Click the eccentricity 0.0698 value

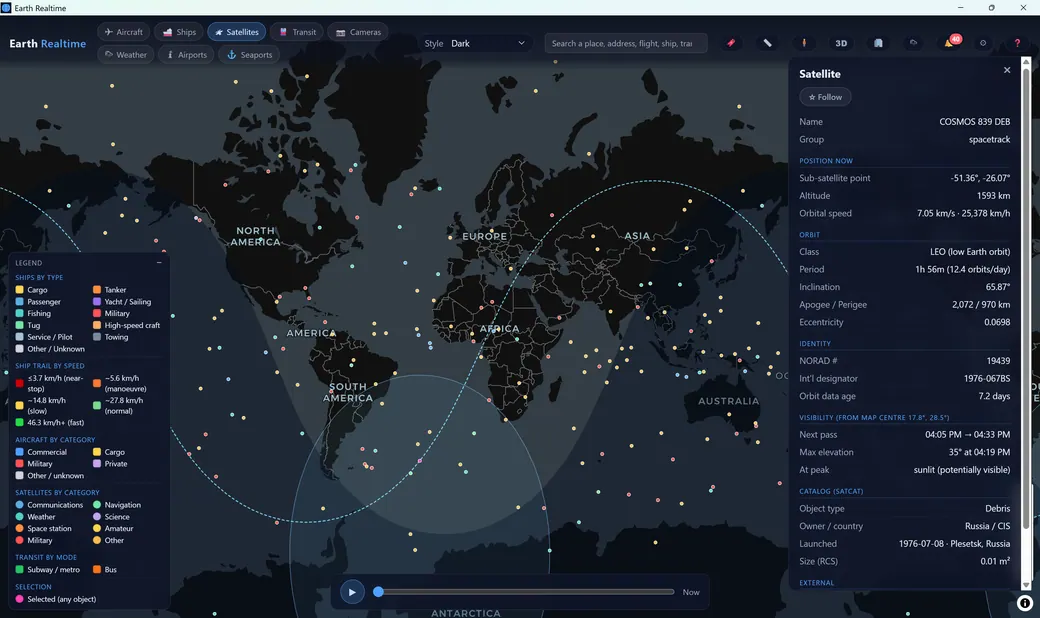click(997, 322)
